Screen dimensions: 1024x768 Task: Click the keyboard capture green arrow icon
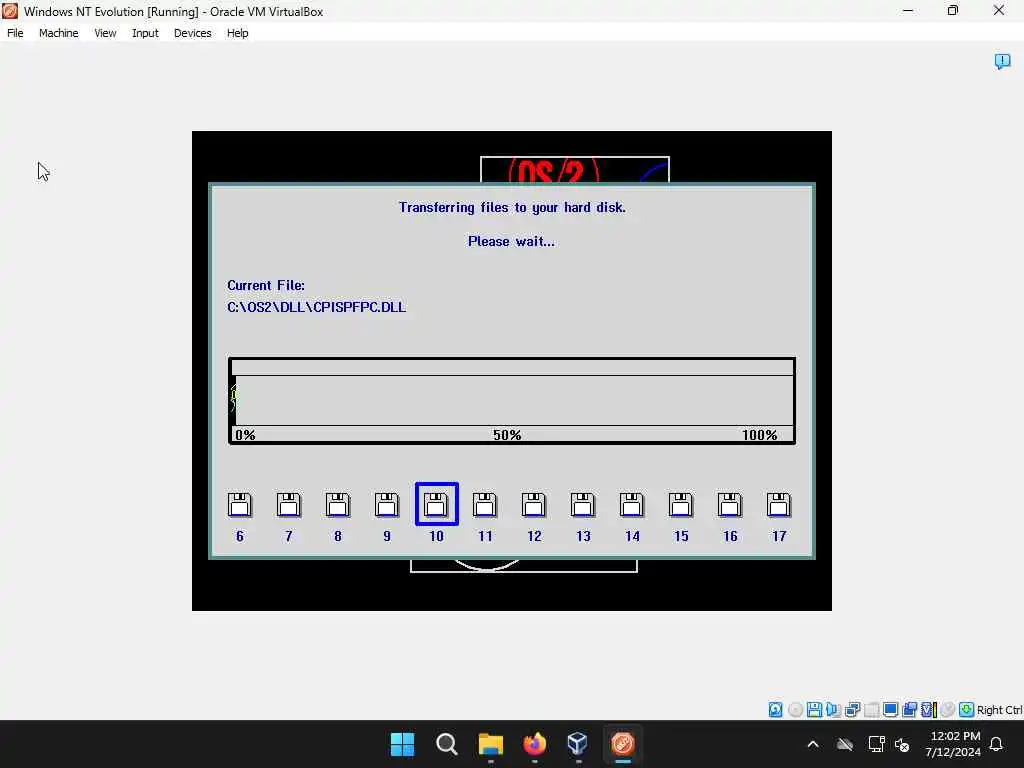[x=967, y=709]
